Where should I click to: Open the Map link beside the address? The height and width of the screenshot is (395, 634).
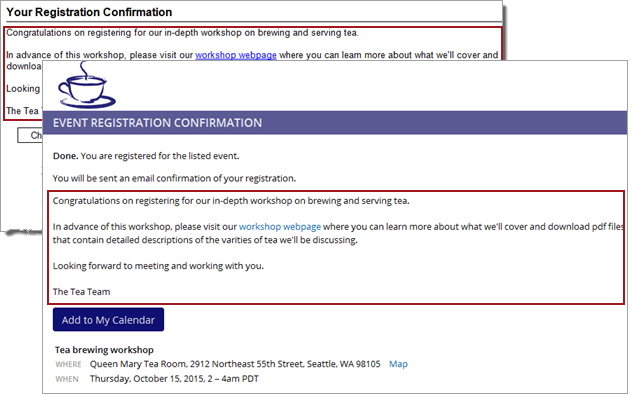click(x=398, y=364)
